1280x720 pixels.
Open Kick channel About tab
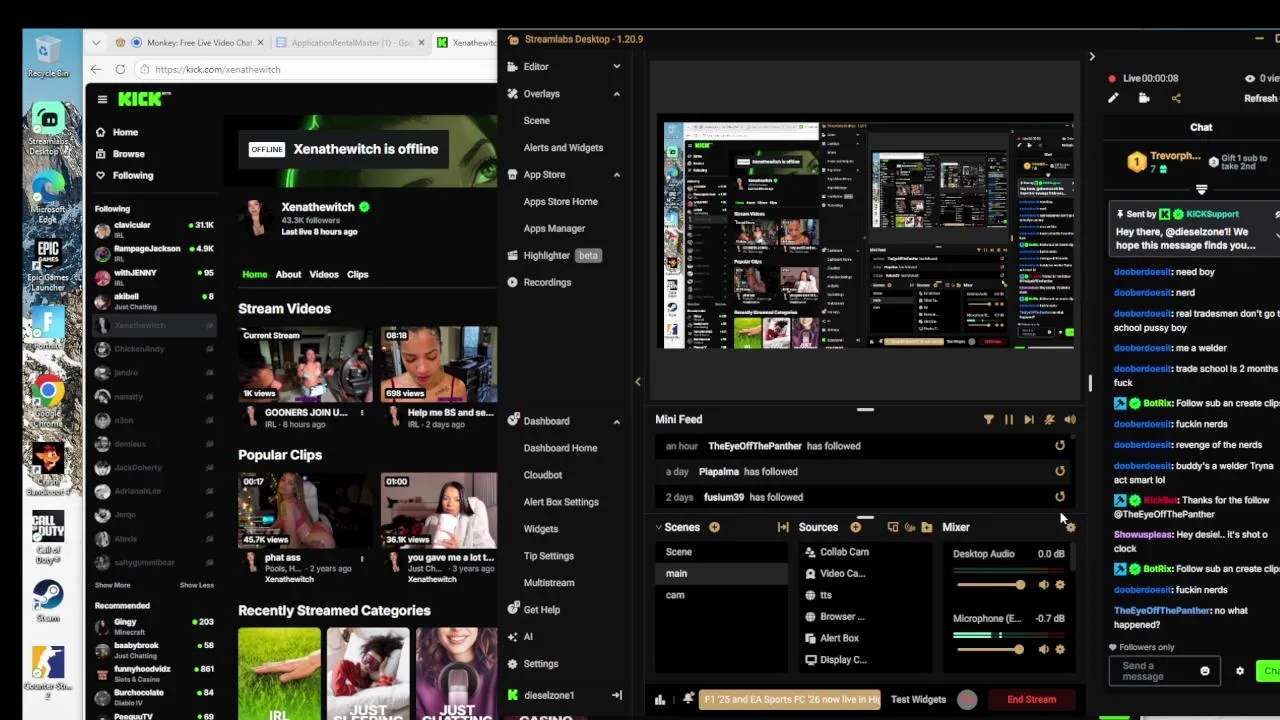click(x=288, y=274)
